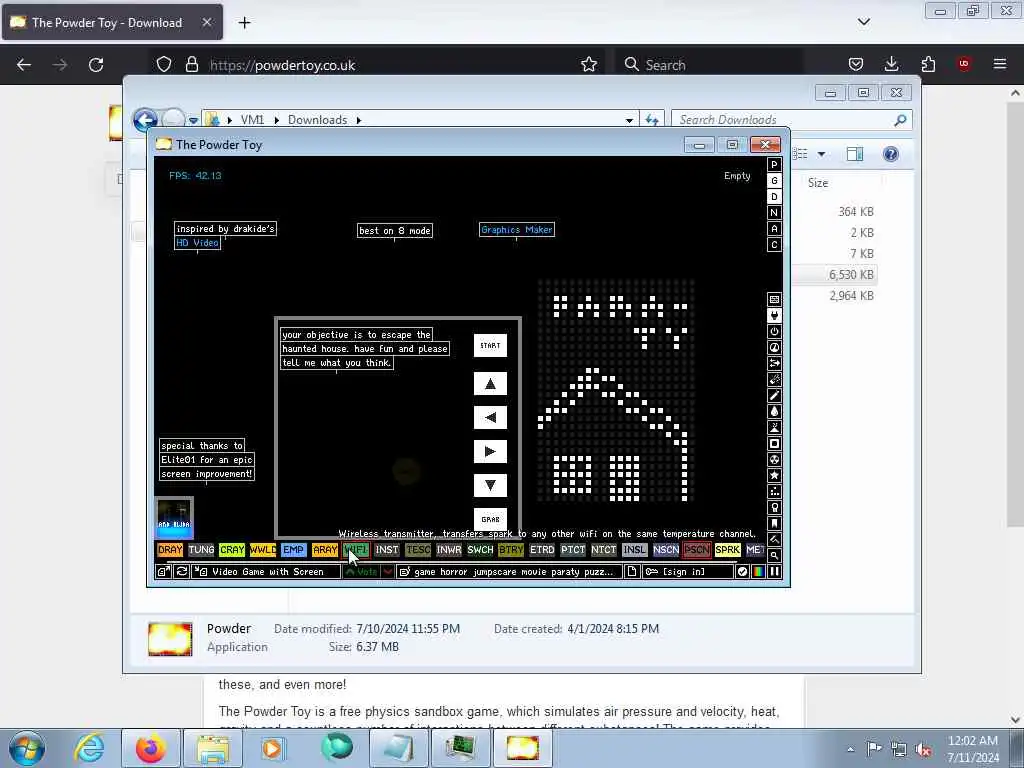Image resolution: width=1024 pixels, height=768 pixels.
Task: Clear simulation with new page icon
Action: pos(632,571)
